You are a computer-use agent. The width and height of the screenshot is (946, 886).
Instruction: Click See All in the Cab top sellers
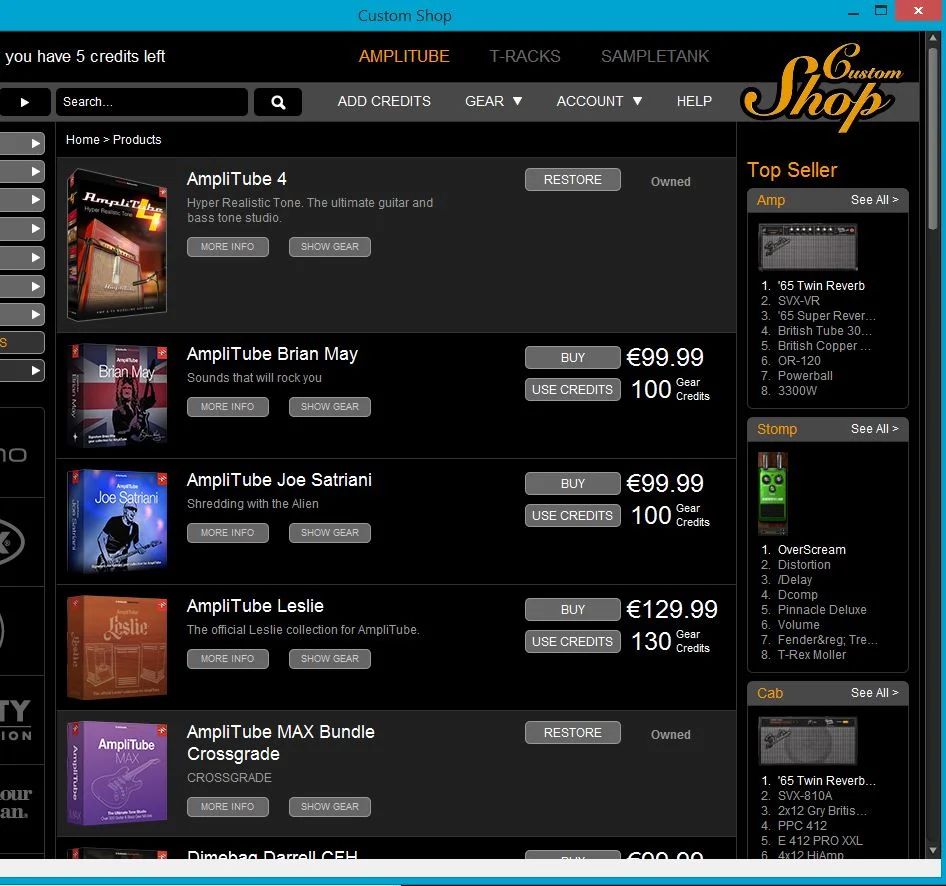click(874, 693)
